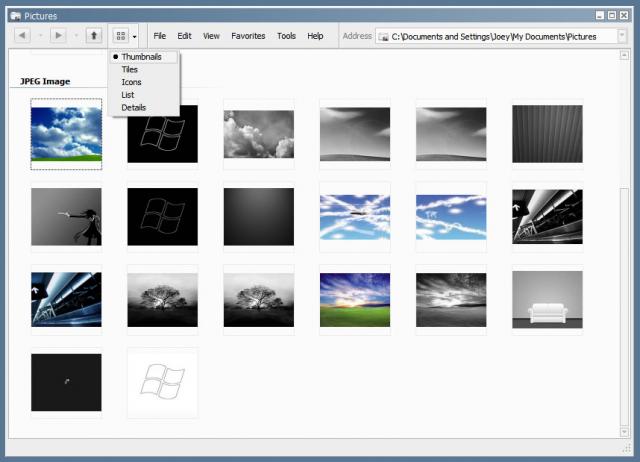Open the View menu
Screen dimensions: 640x462
pyautogui.click(x=211, y=36)
